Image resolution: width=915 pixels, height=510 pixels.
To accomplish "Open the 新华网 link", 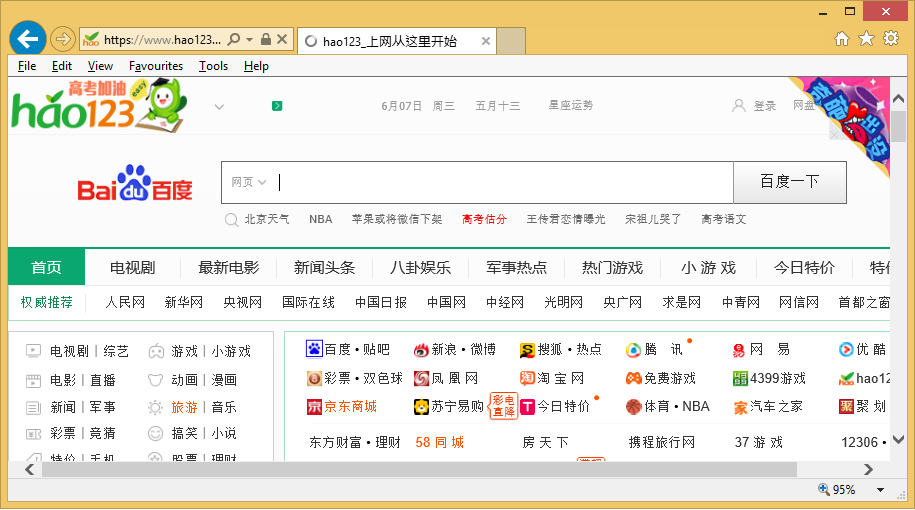I will pyautogui.click(x=184, y=302).
